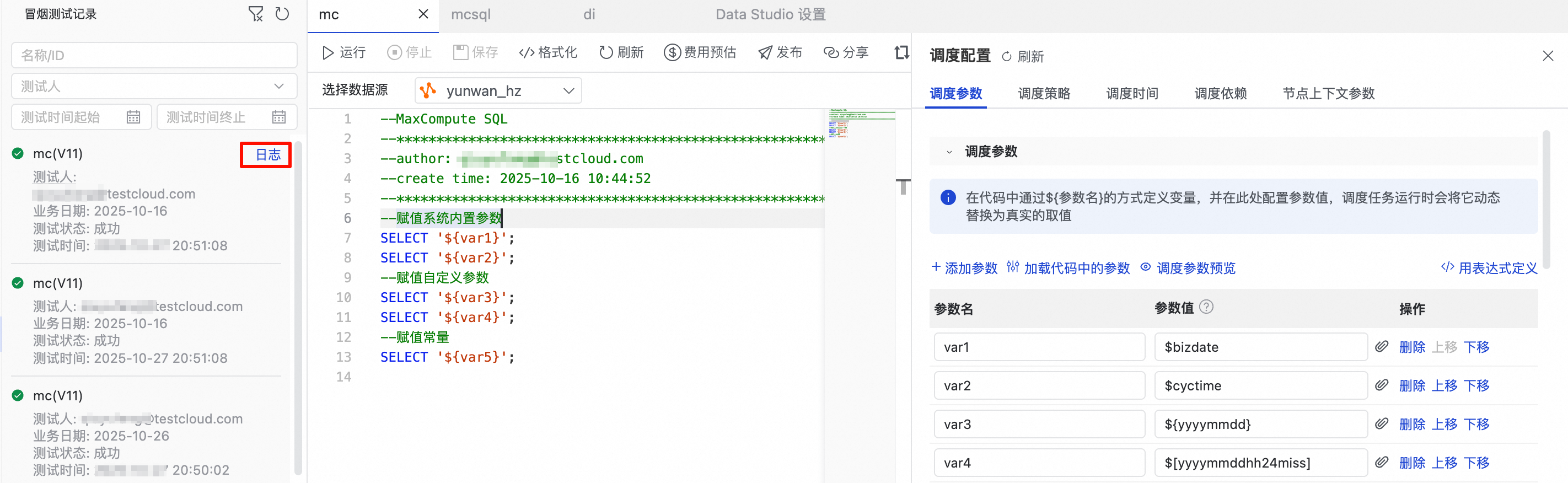1568x483 pixels.
Task: Collapse the 调度参数 section
Action: point(949,152)
